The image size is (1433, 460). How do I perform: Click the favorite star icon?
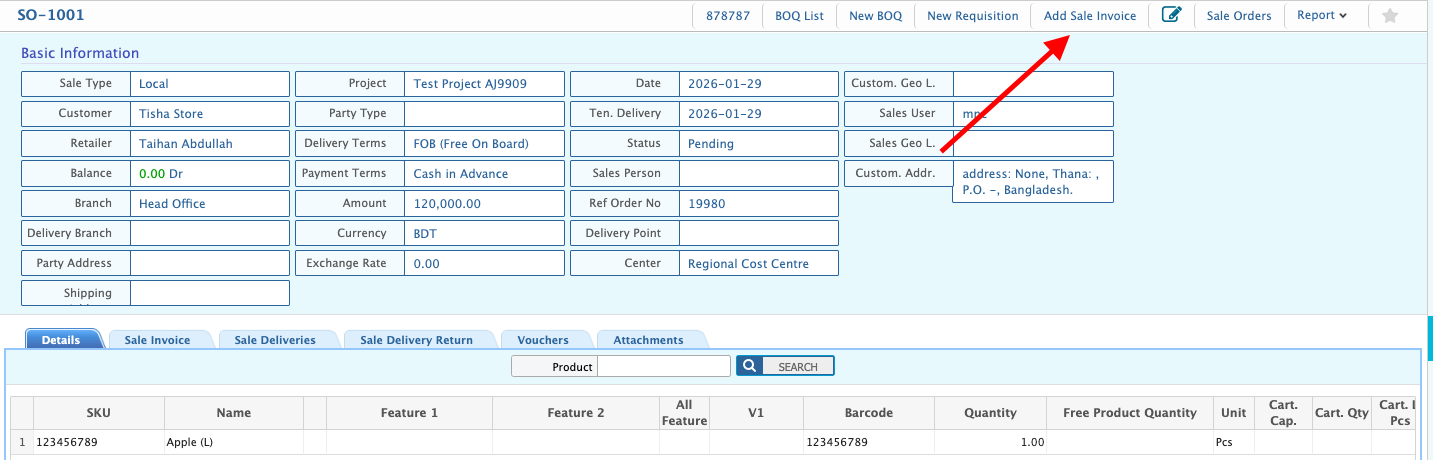point(1389,16)
